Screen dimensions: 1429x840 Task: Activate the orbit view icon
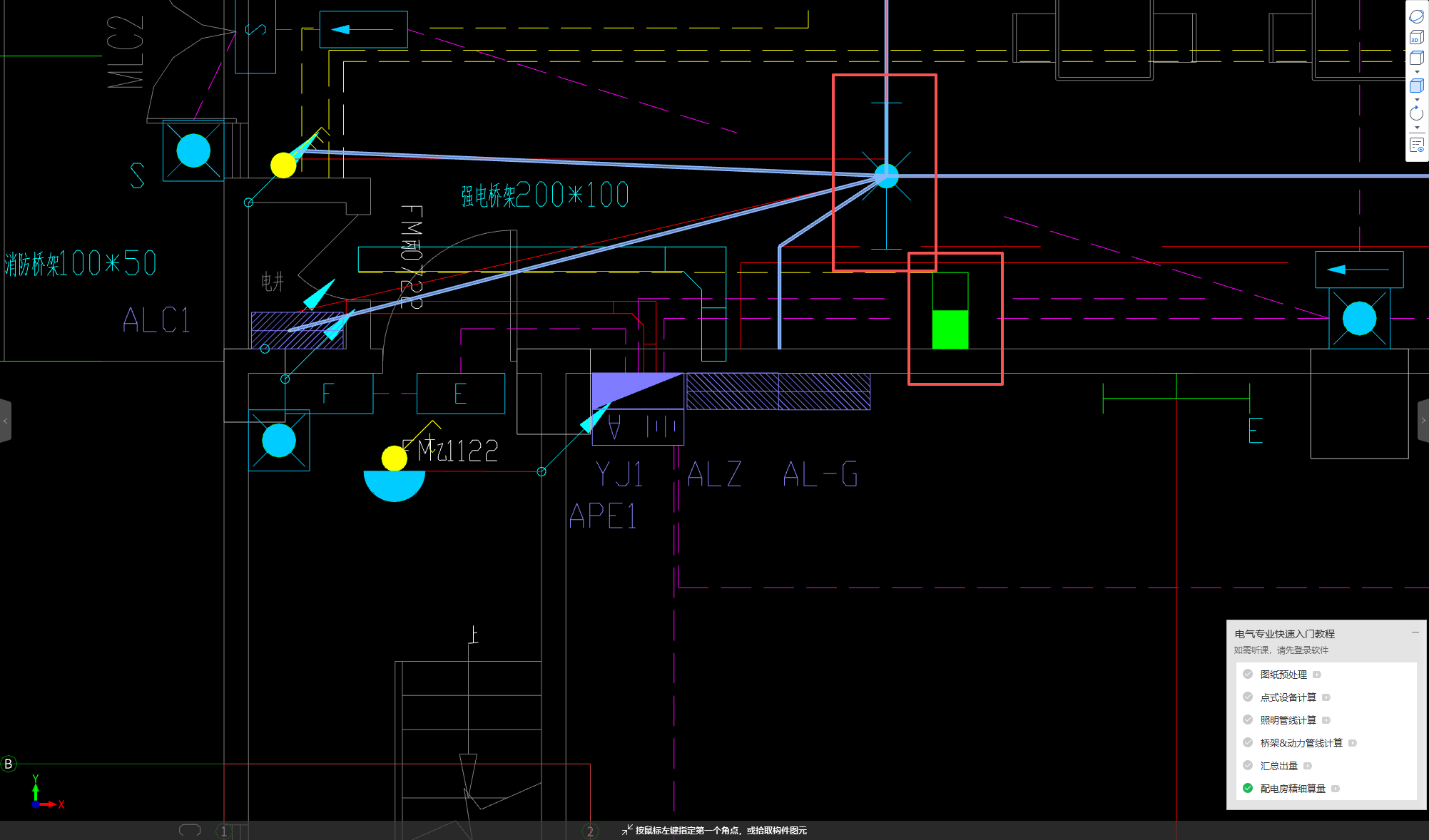click(1416, 16)
